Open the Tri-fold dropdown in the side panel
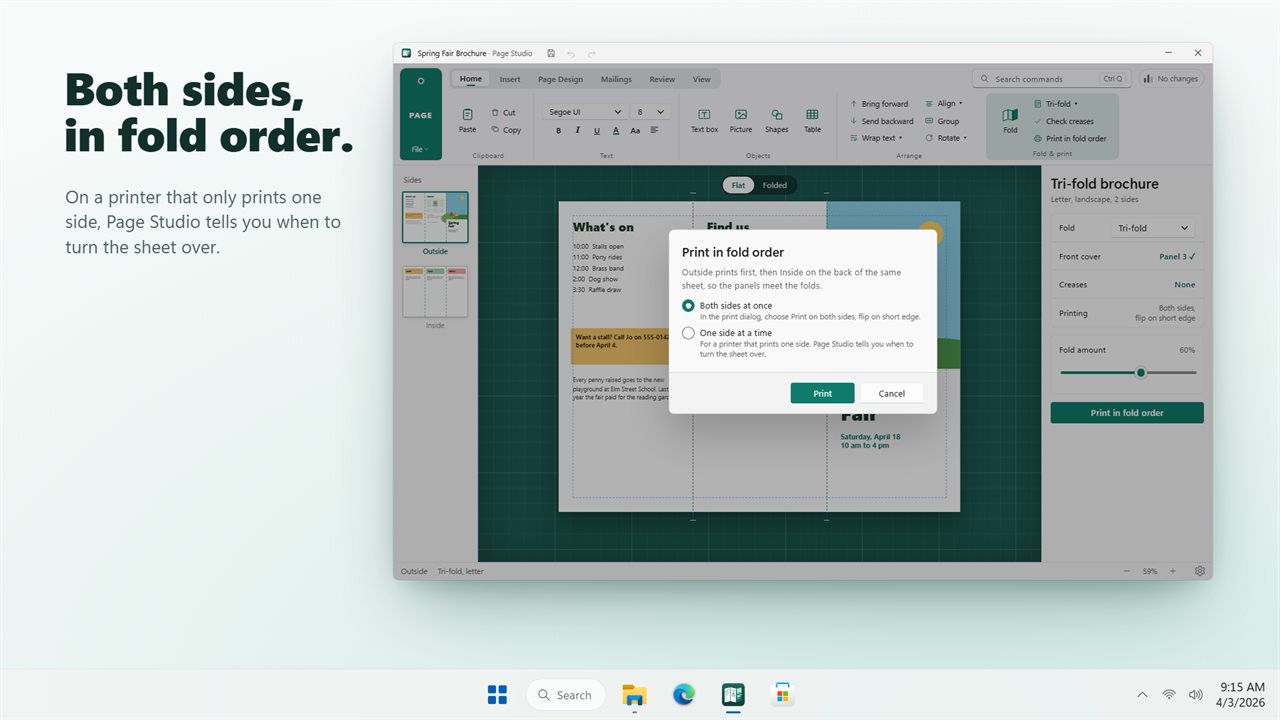Screen dimensions: 1280x720 tap(1154, 228)
